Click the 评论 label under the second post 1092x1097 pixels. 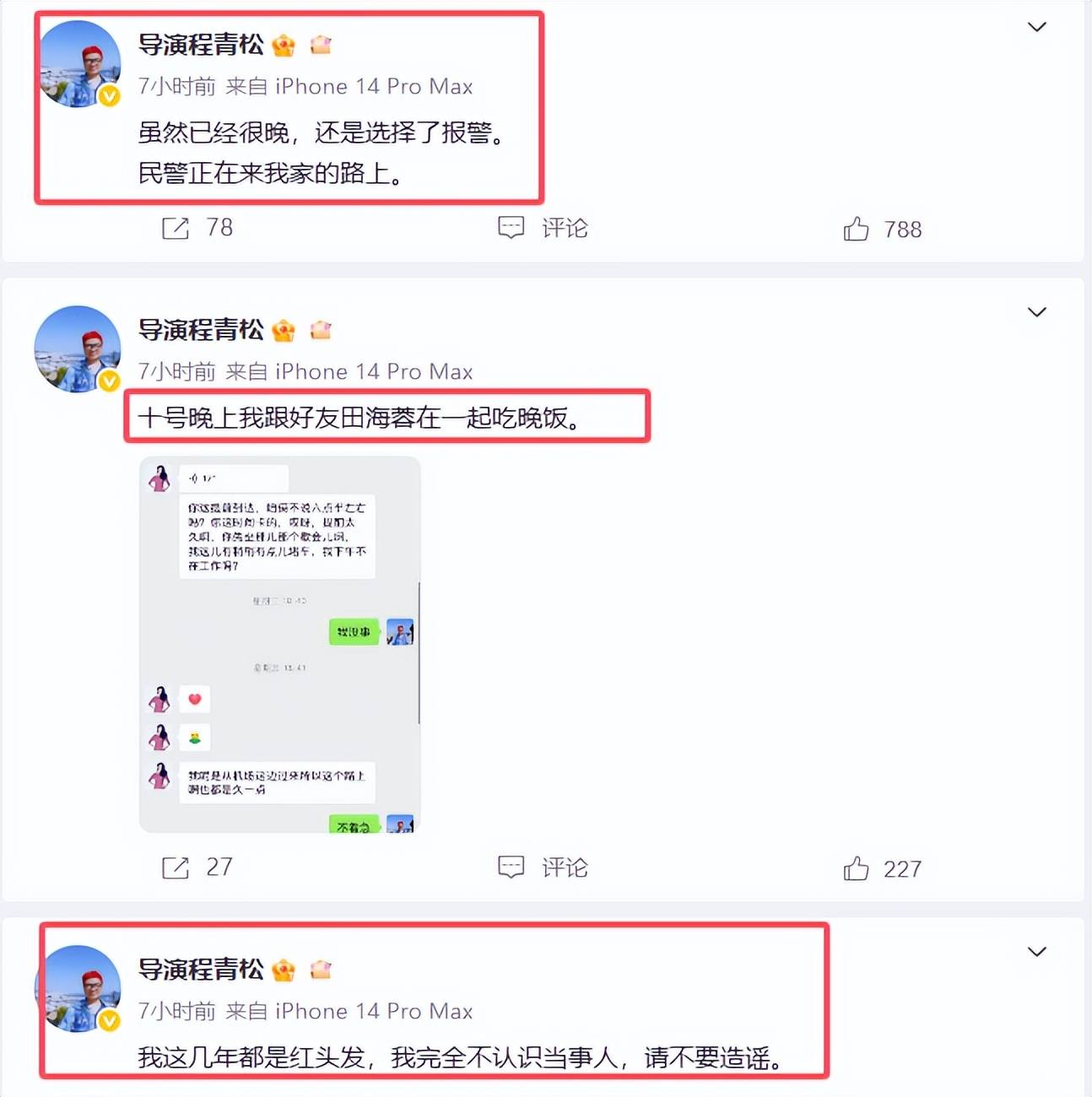tap(565, 867)
